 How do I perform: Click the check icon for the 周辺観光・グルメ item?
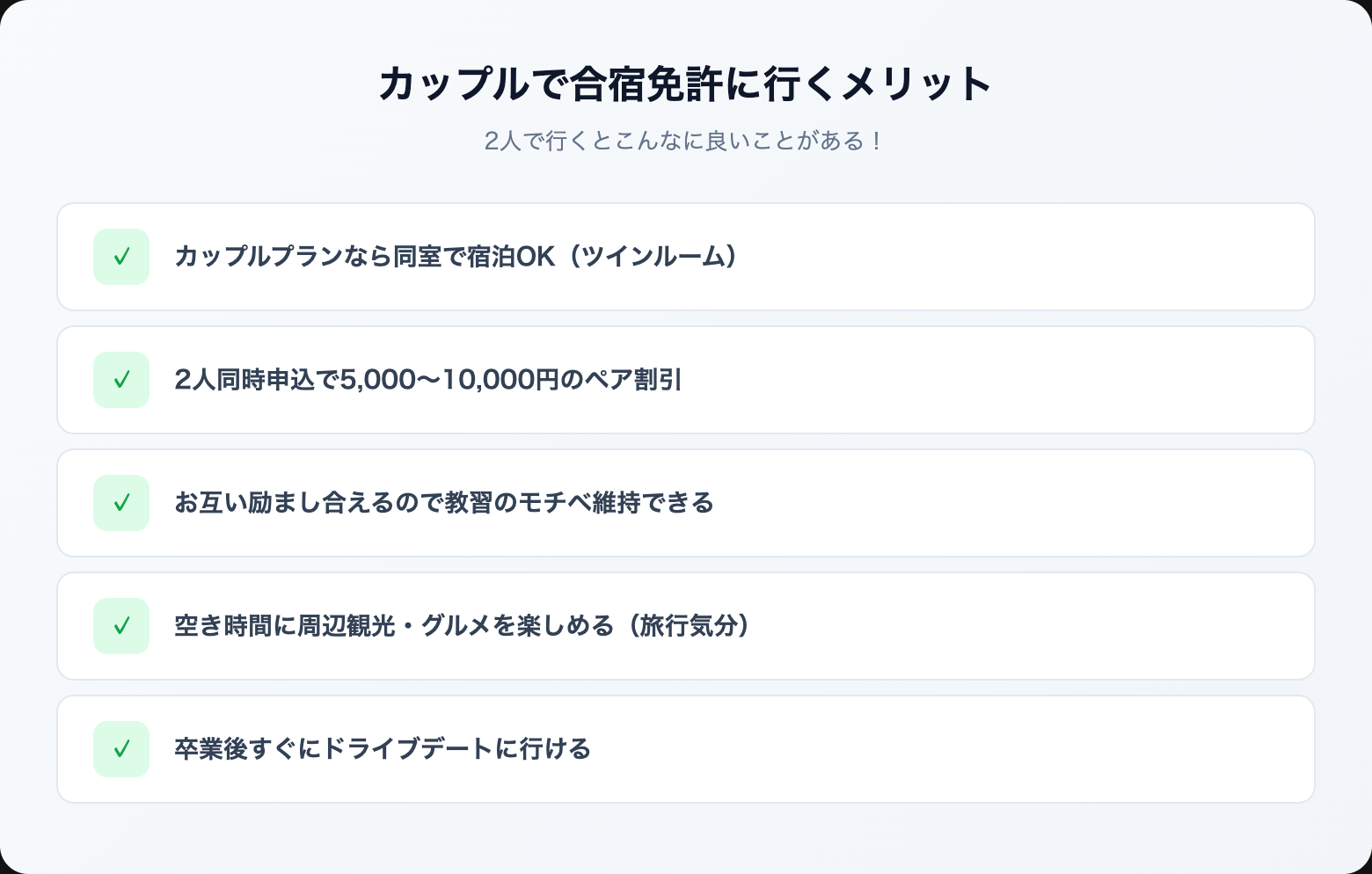coord(121,626)
